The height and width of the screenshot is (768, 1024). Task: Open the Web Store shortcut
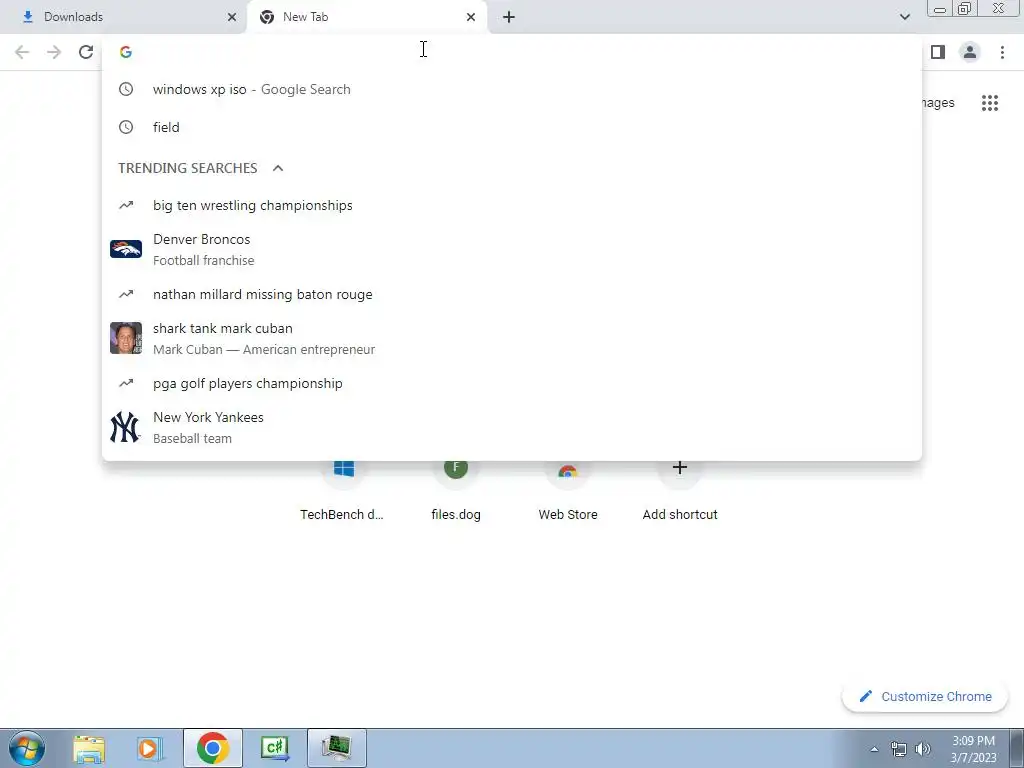(568, 490)
